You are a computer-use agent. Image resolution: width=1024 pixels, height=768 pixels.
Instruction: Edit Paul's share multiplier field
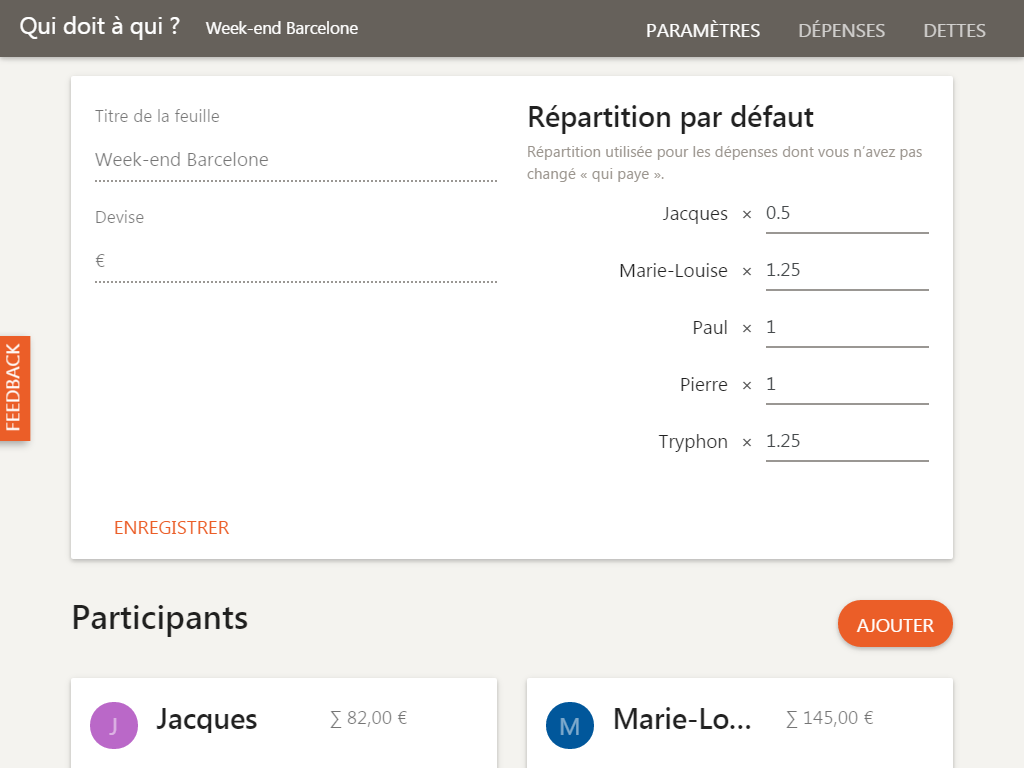(847, 328)
